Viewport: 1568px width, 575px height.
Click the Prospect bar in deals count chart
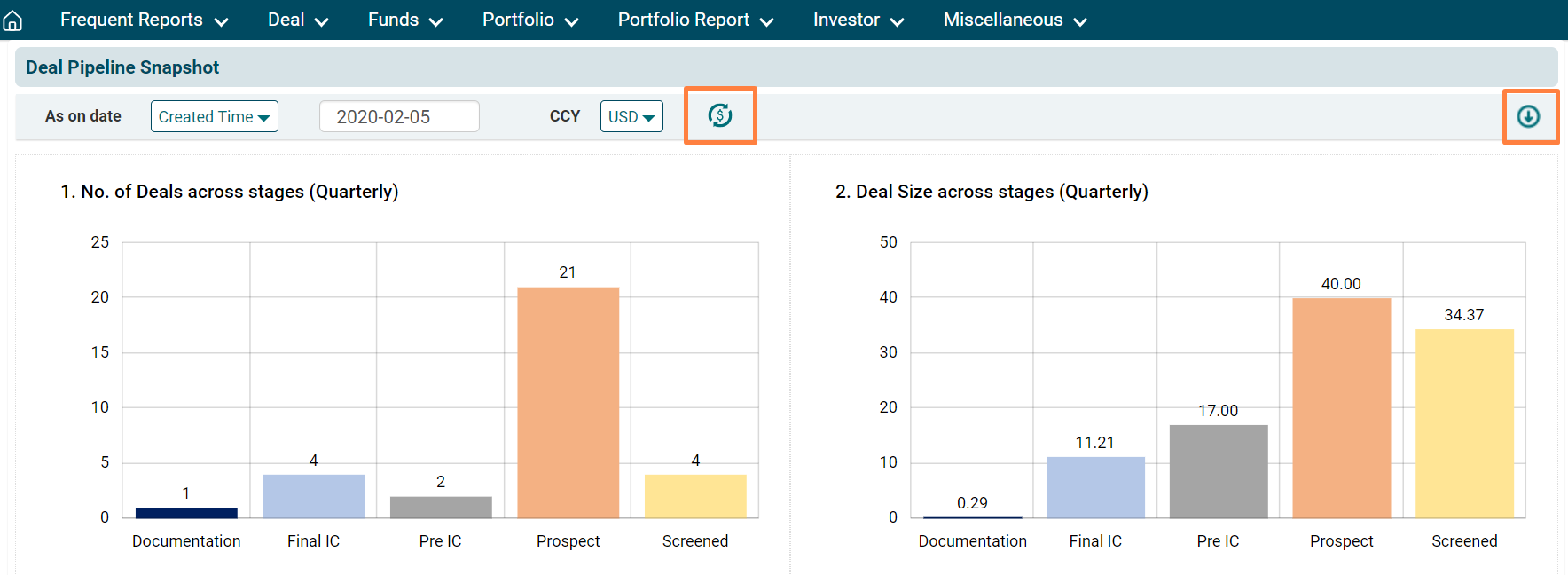point(568,402)
